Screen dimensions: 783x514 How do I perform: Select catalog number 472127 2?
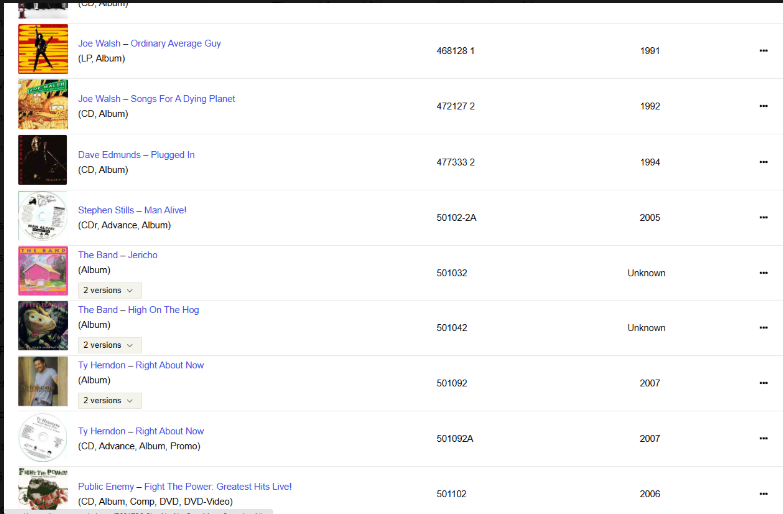pyautogui.click(x=455, y=106)
